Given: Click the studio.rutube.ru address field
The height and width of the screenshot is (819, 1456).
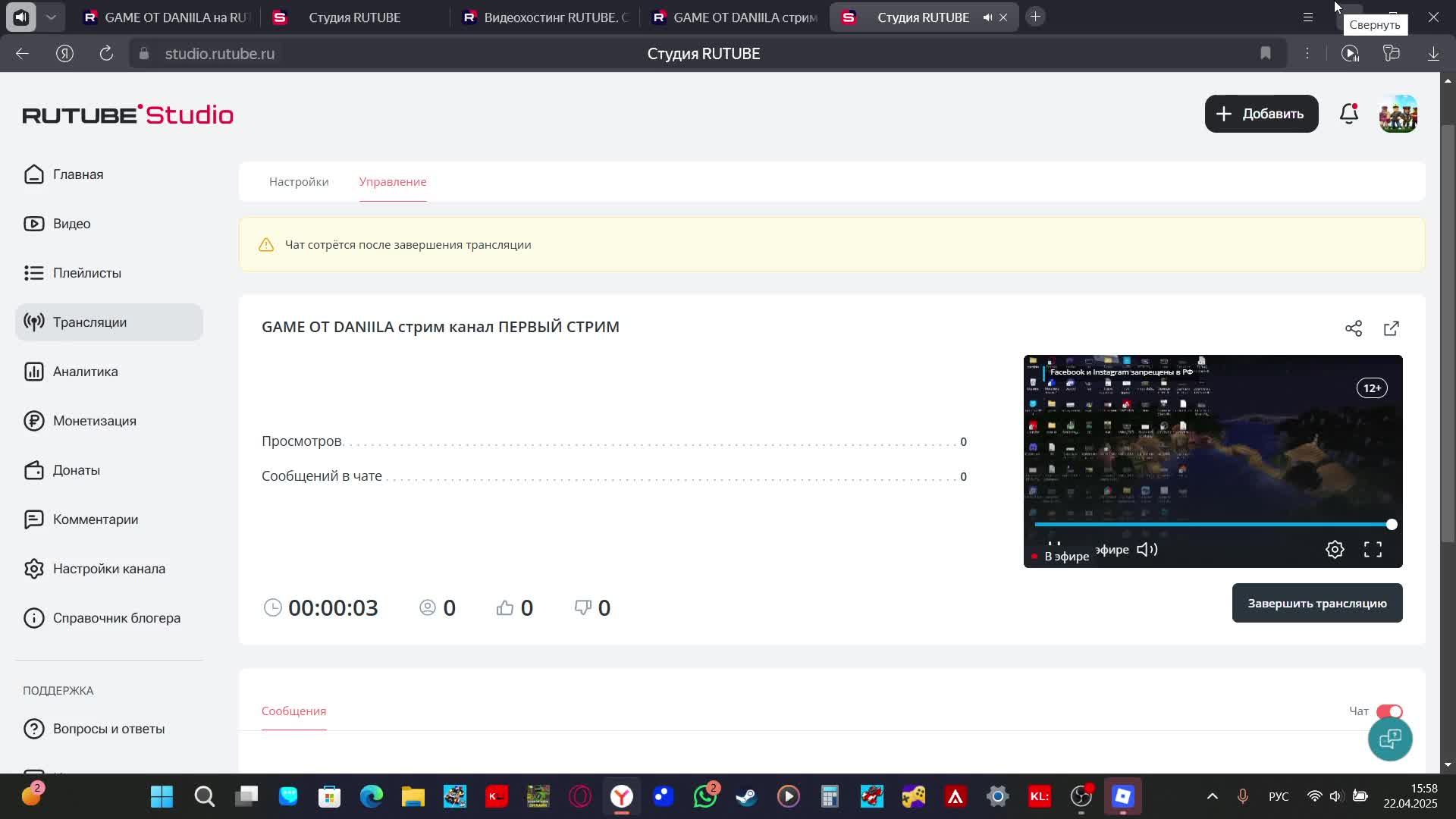Looking at the screenshot, I should pos(220,54).
